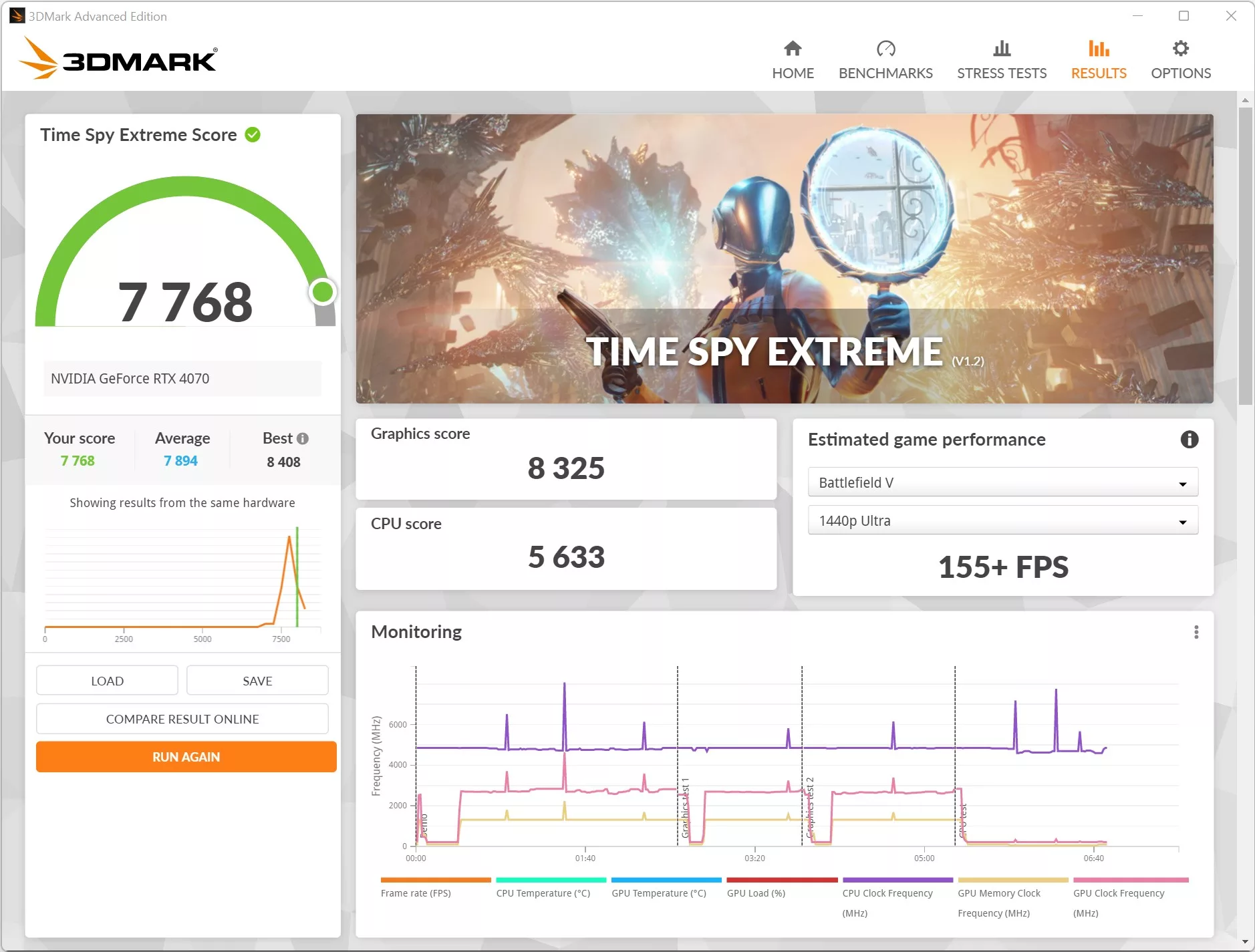Open Stress Tests via the chart icon
Screen dimensions: 1255x952
[x=1002, y=57]
